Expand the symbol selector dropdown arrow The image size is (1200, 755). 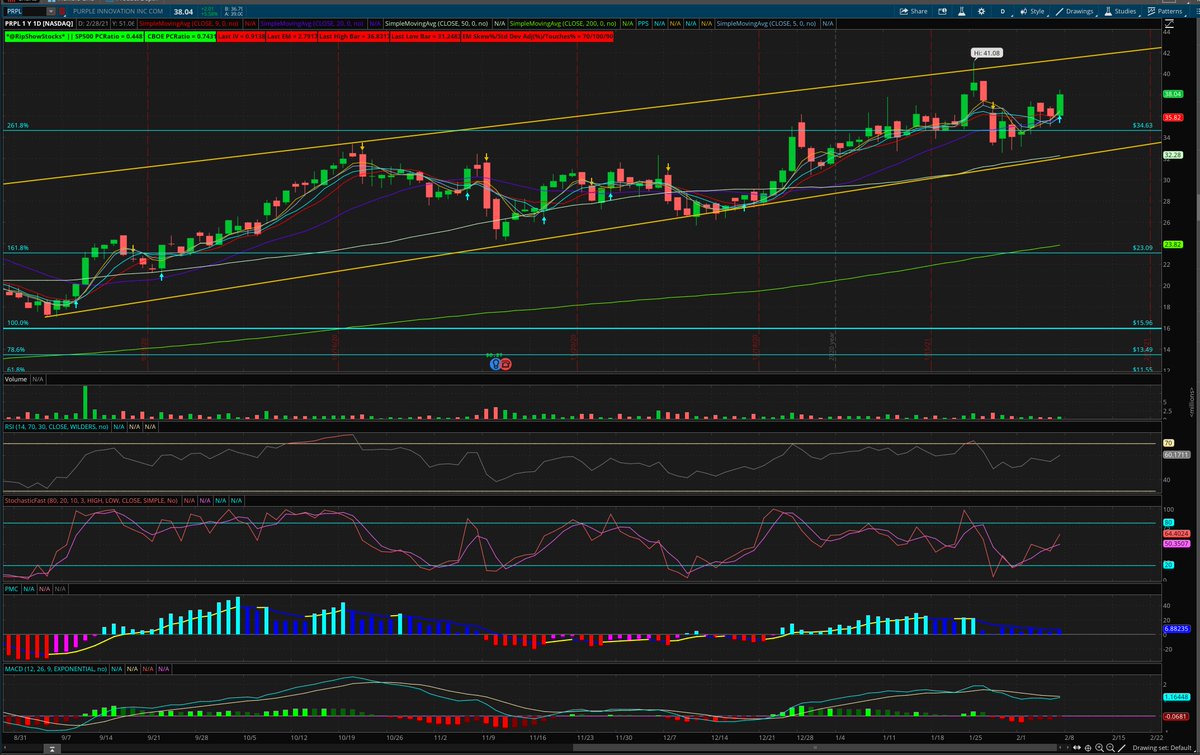pos(51,12)
